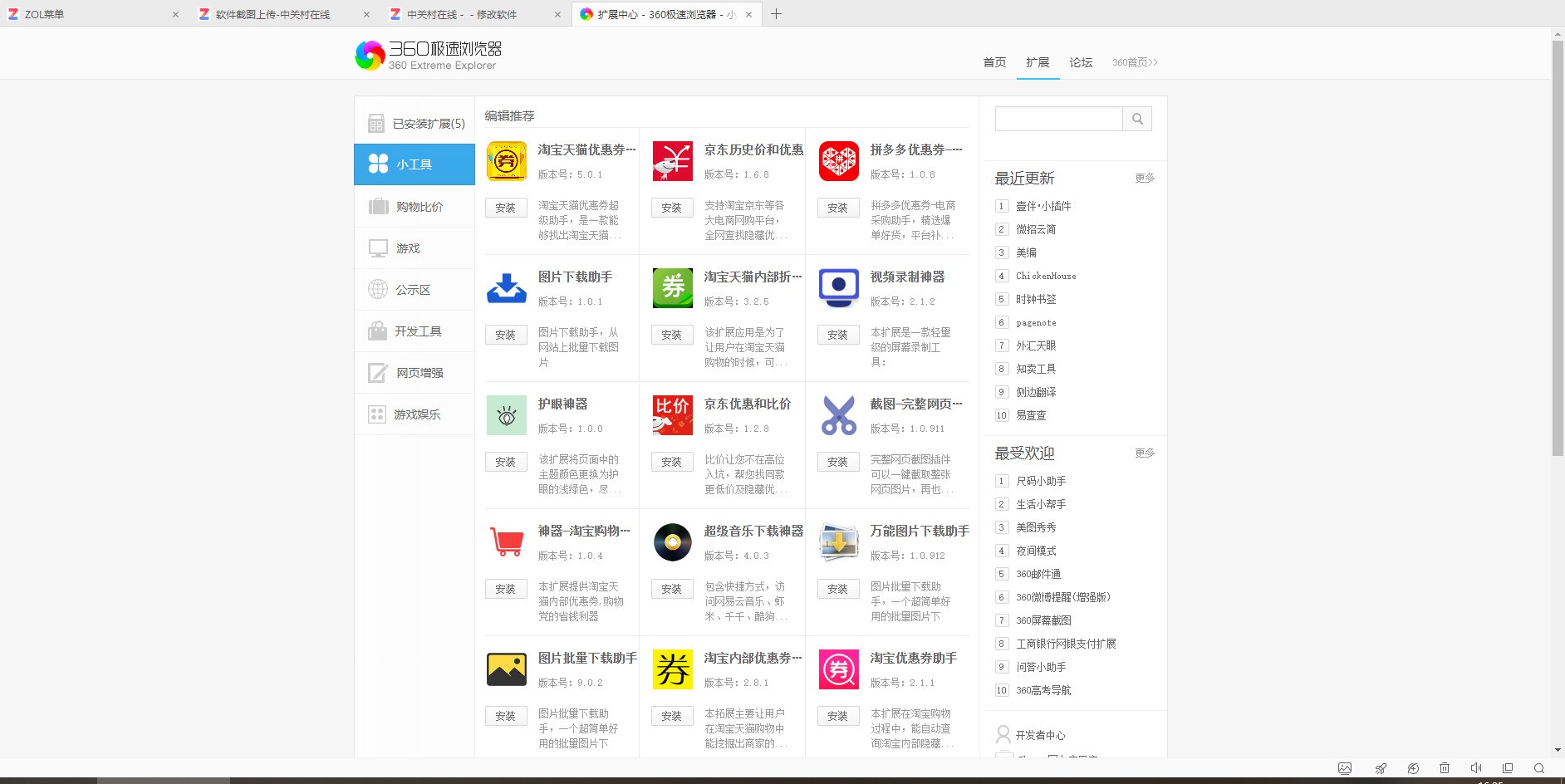Click the extension search input box
The image size is (1565, 784).
point(1058,118)
